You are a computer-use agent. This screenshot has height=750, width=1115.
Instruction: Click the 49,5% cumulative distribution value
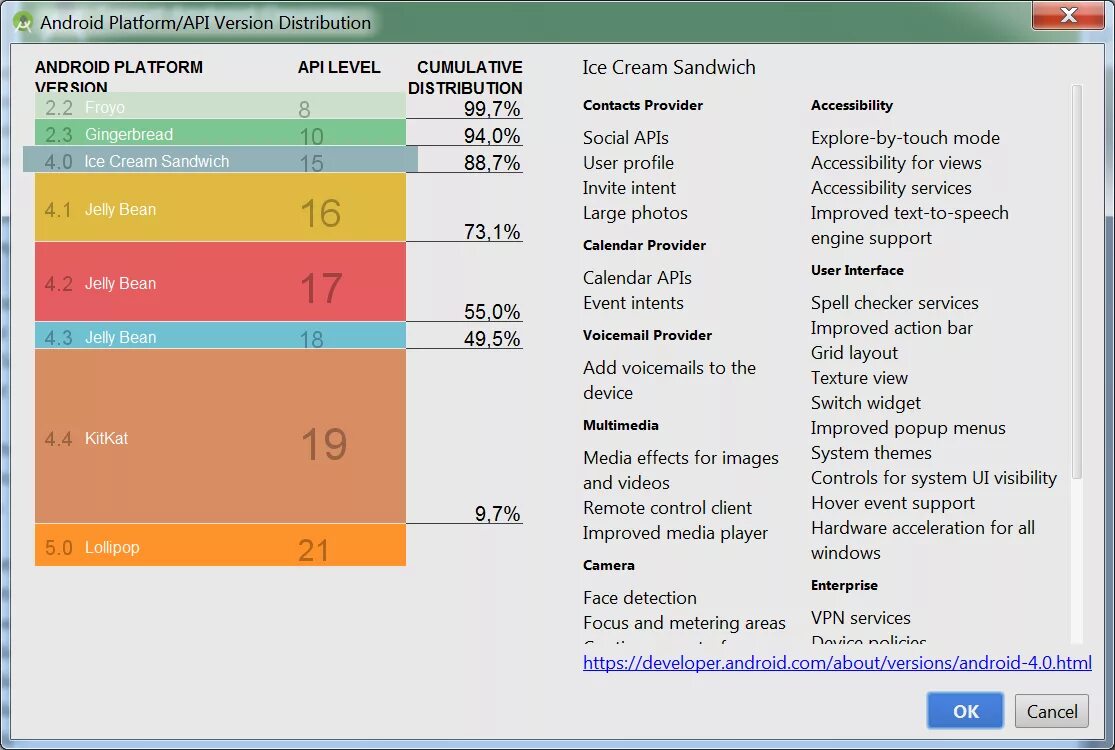(492, 338)
